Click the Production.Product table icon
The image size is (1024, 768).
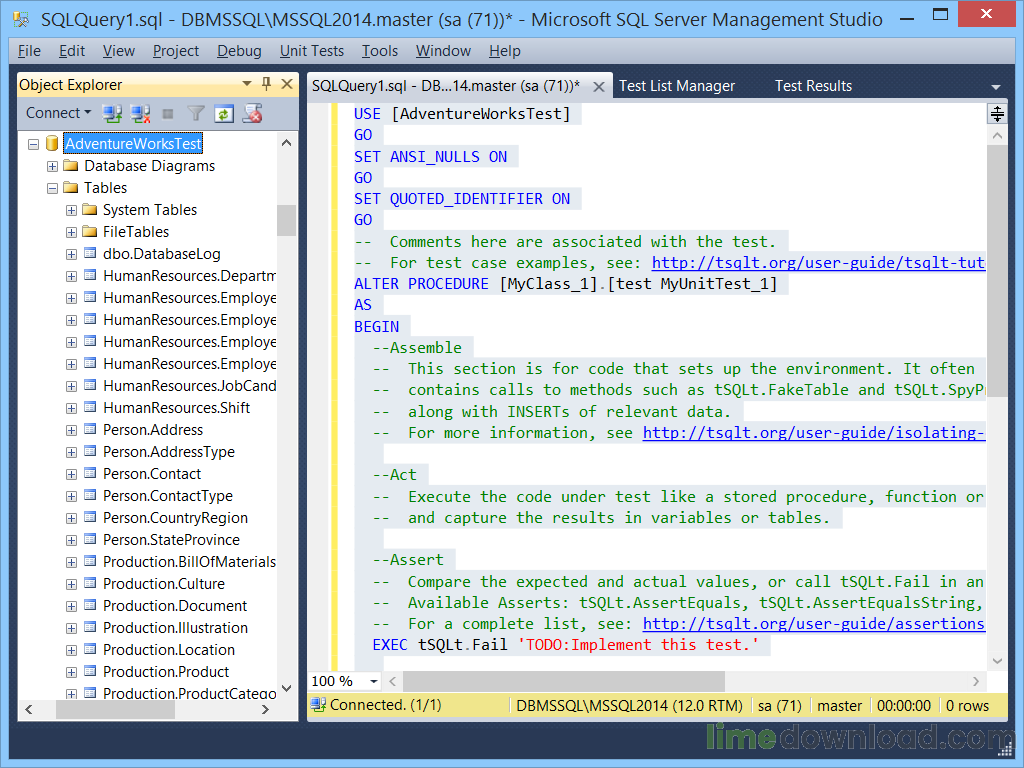(x=90, y=671)
